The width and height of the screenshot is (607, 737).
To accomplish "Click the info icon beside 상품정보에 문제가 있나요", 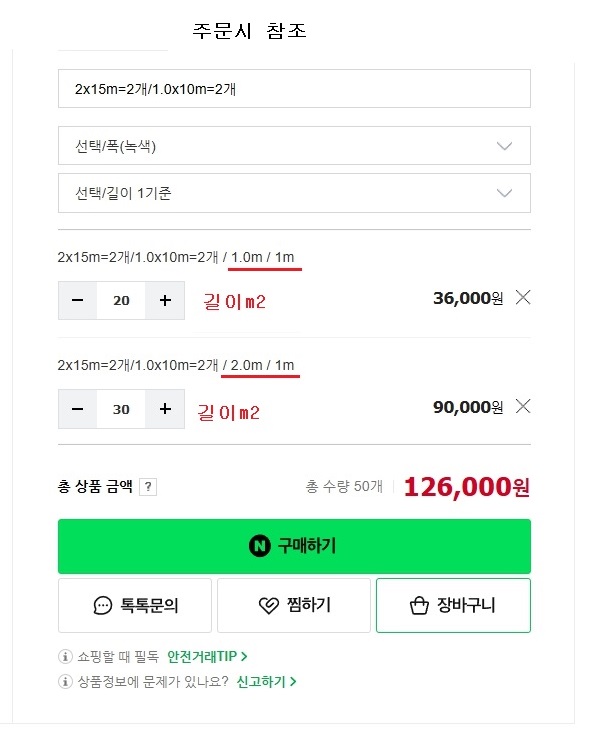I will [x=65, y=681].
